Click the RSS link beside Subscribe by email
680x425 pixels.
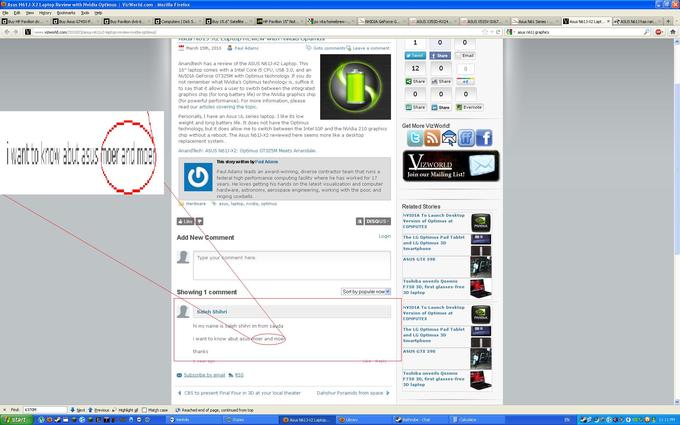point(239,375)
